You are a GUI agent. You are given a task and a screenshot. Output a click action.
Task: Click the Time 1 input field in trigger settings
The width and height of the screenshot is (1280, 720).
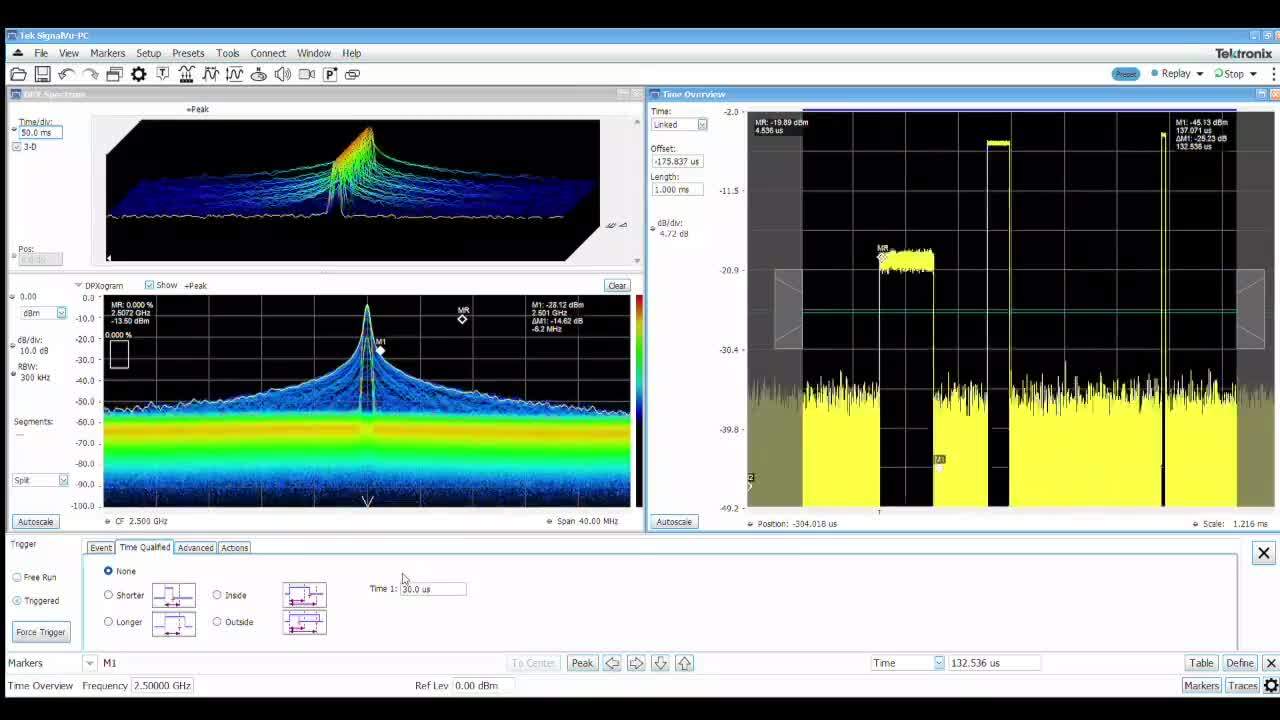(432, 588)
